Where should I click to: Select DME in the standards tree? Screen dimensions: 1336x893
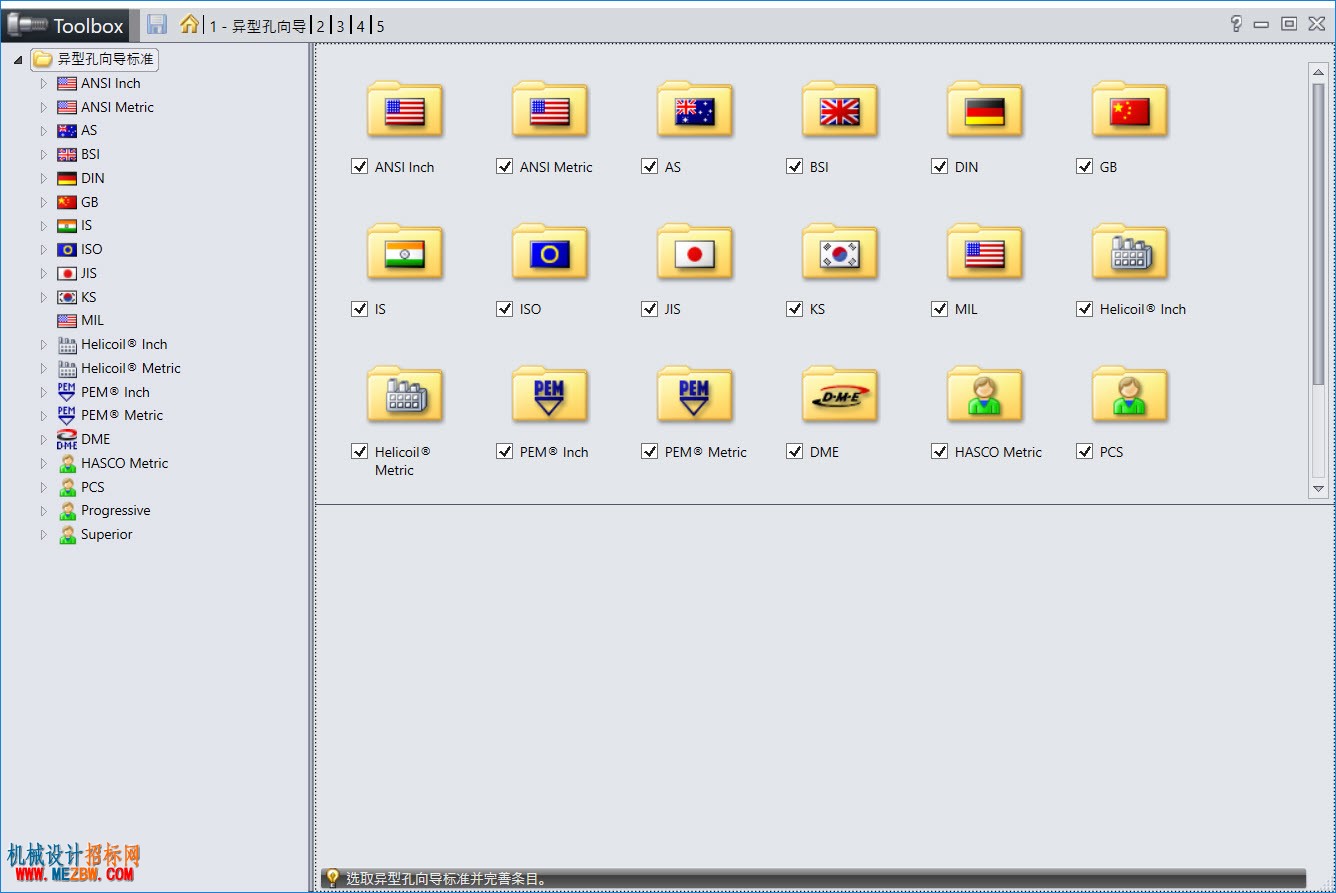(x=95, y=439)
